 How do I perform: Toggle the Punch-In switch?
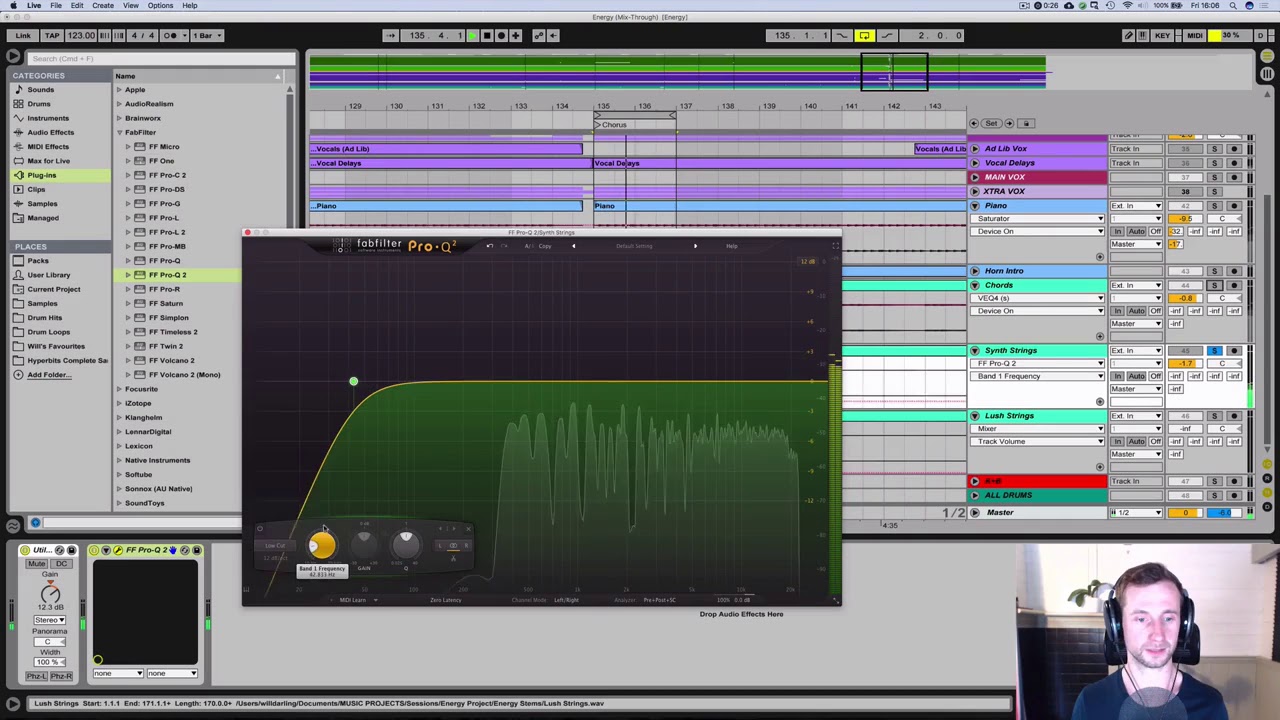click(843, 35)
